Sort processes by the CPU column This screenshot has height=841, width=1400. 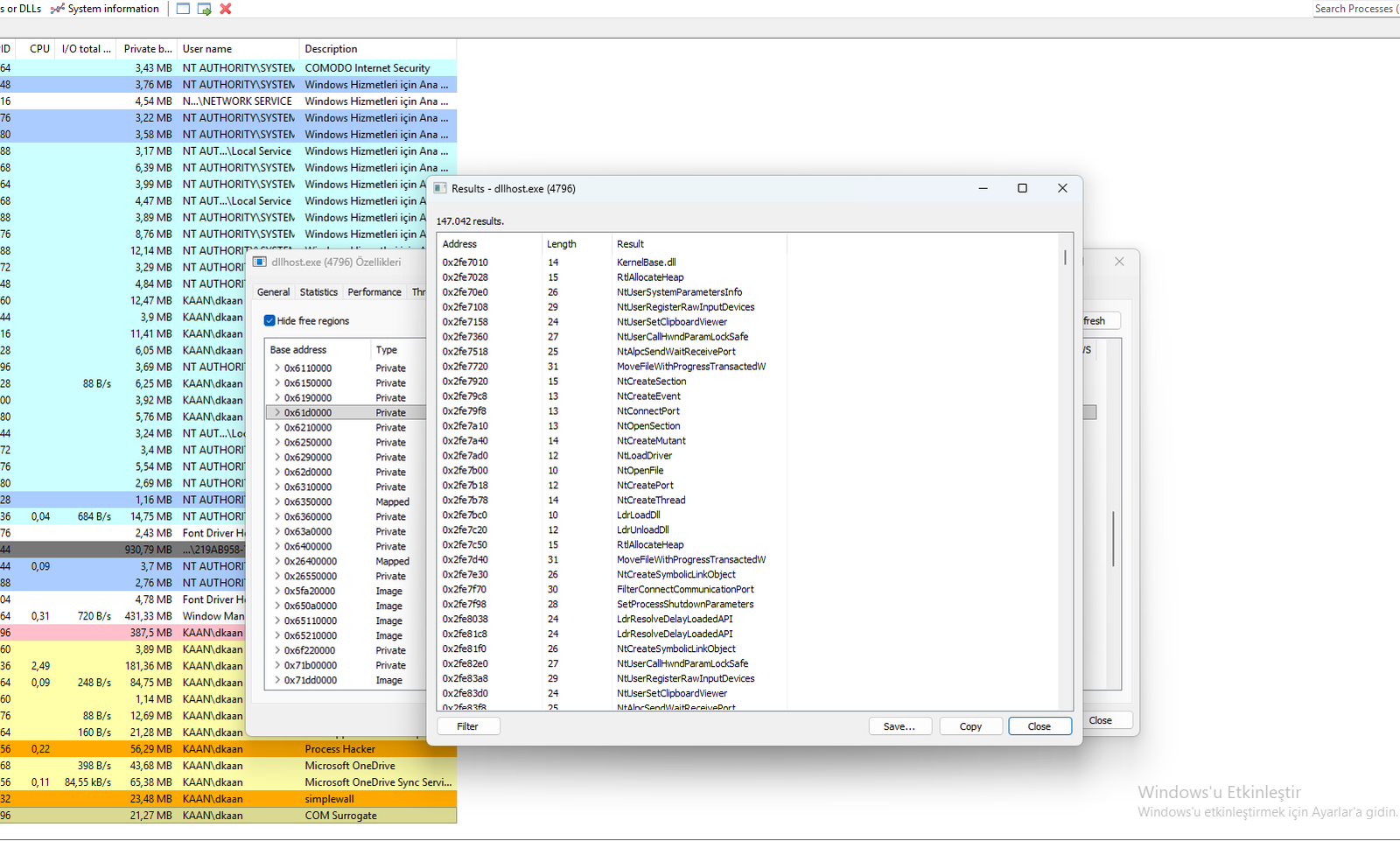(x=39, y=49)
